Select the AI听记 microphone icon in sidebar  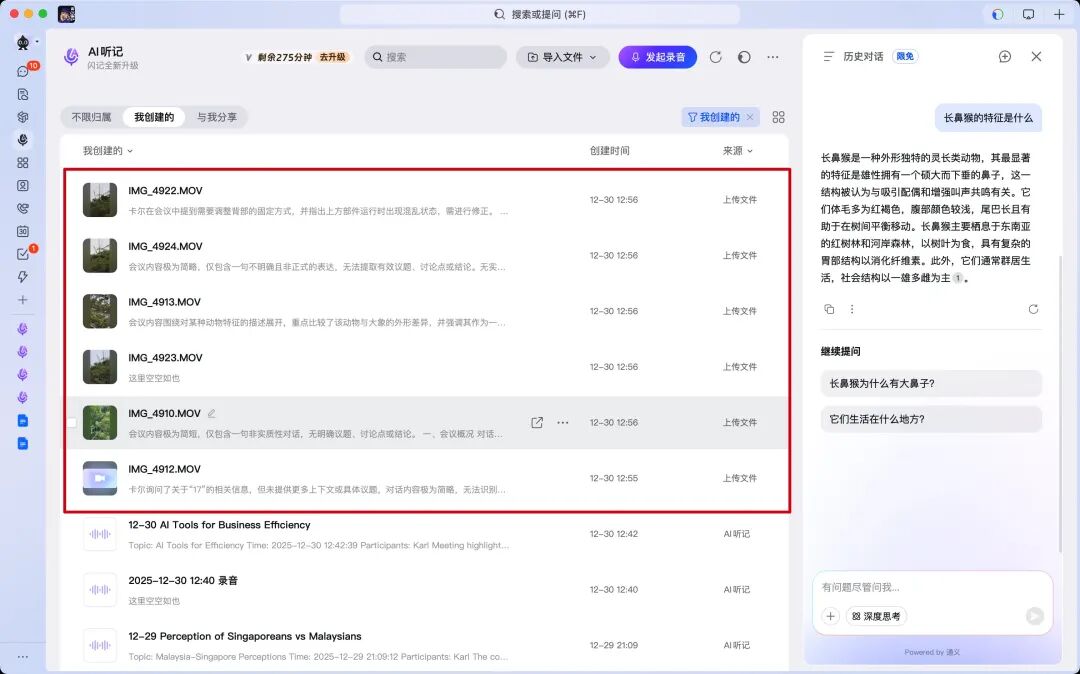pos(22,139)
